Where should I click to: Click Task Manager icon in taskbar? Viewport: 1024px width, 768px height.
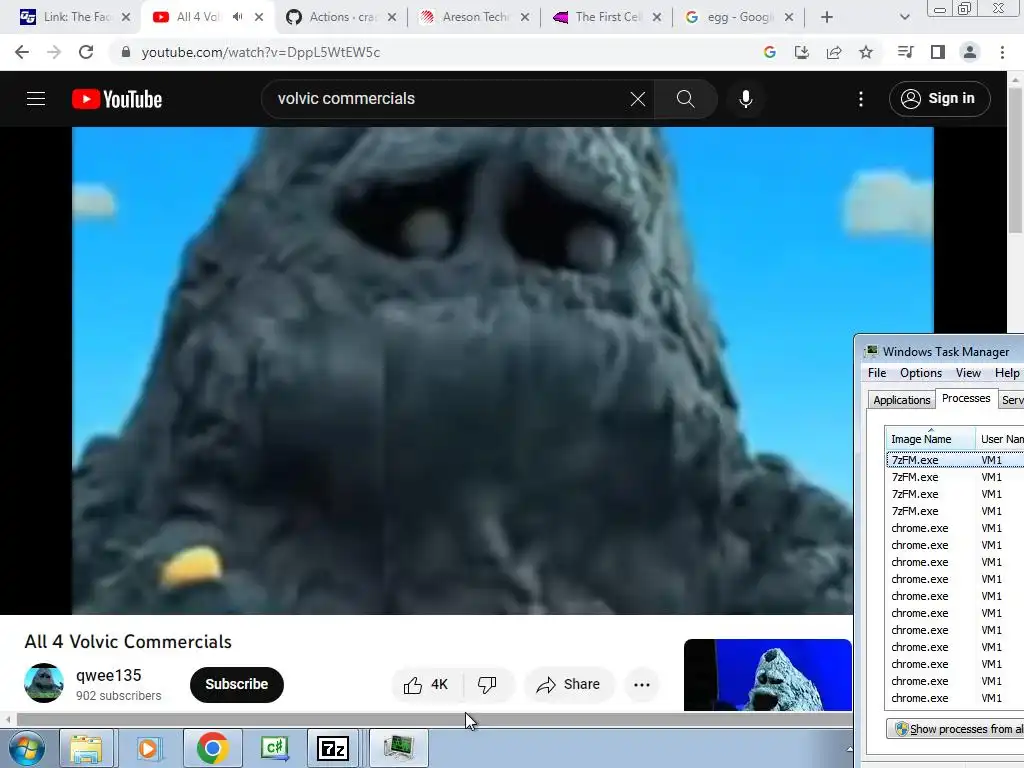coord(399,748)
